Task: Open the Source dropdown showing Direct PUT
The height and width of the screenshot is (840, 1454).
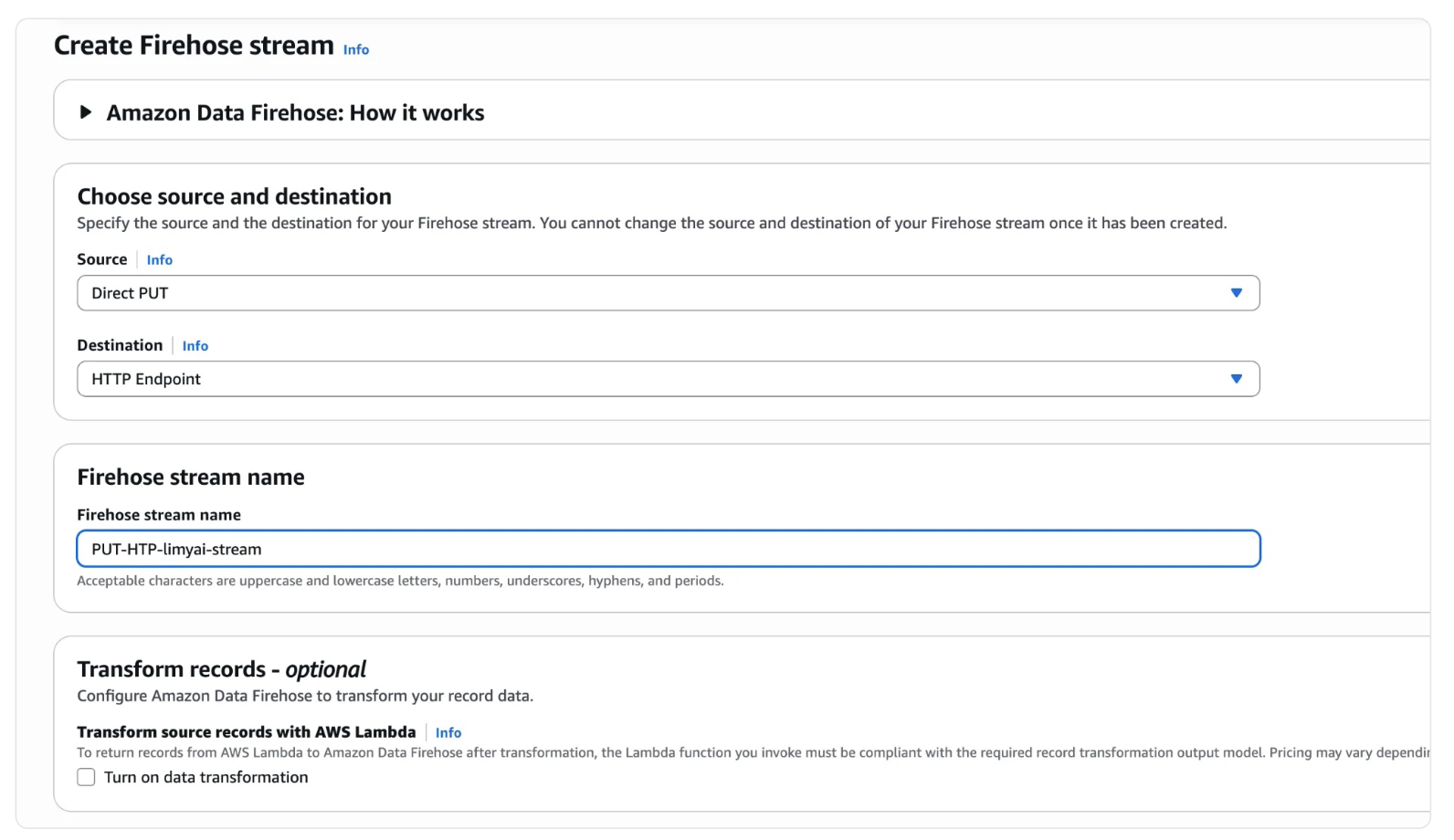Action: coord(667,293)
